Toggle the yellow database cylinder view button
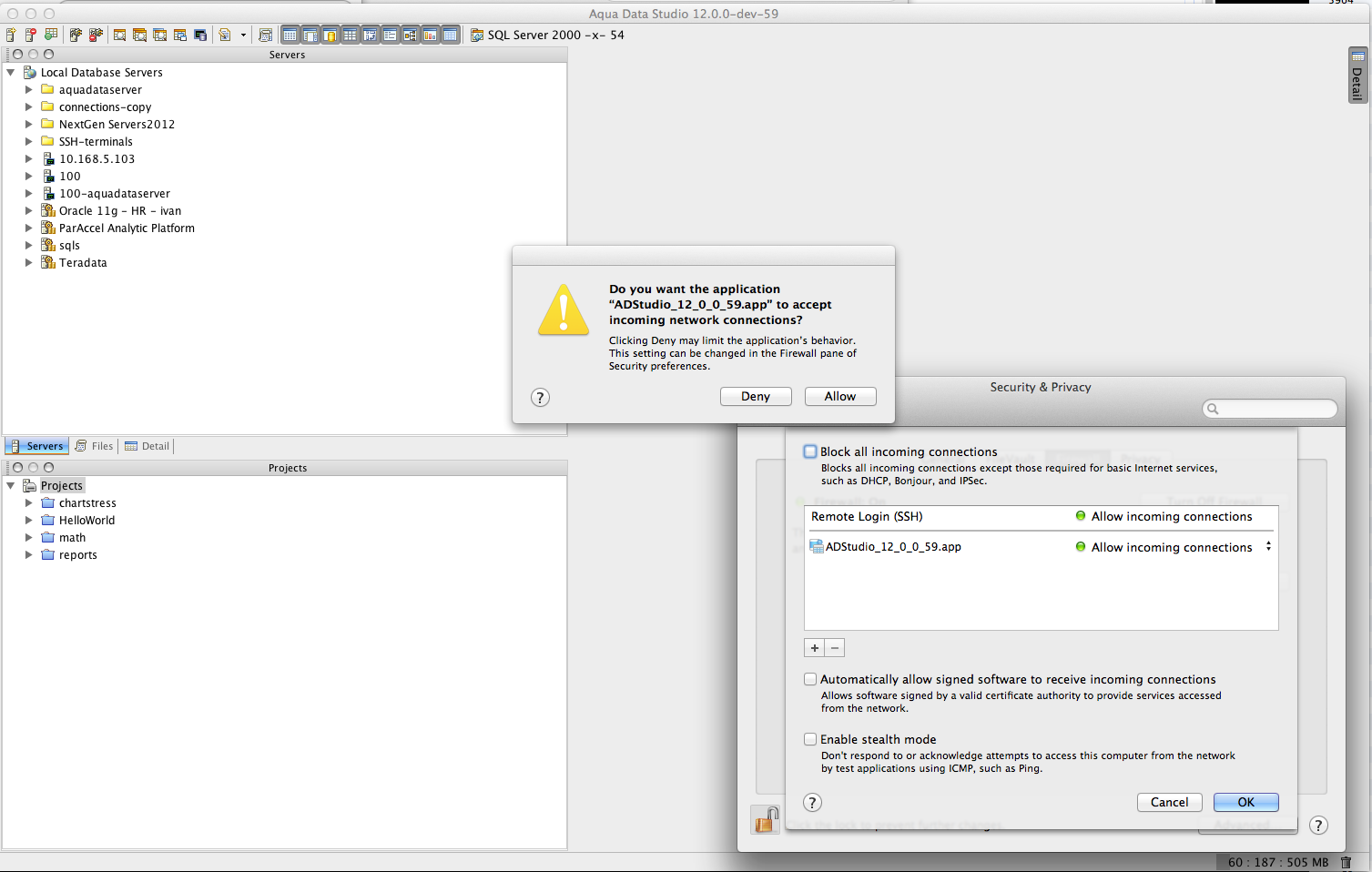This screenshot has width=1372, height=872. point(330,35)
